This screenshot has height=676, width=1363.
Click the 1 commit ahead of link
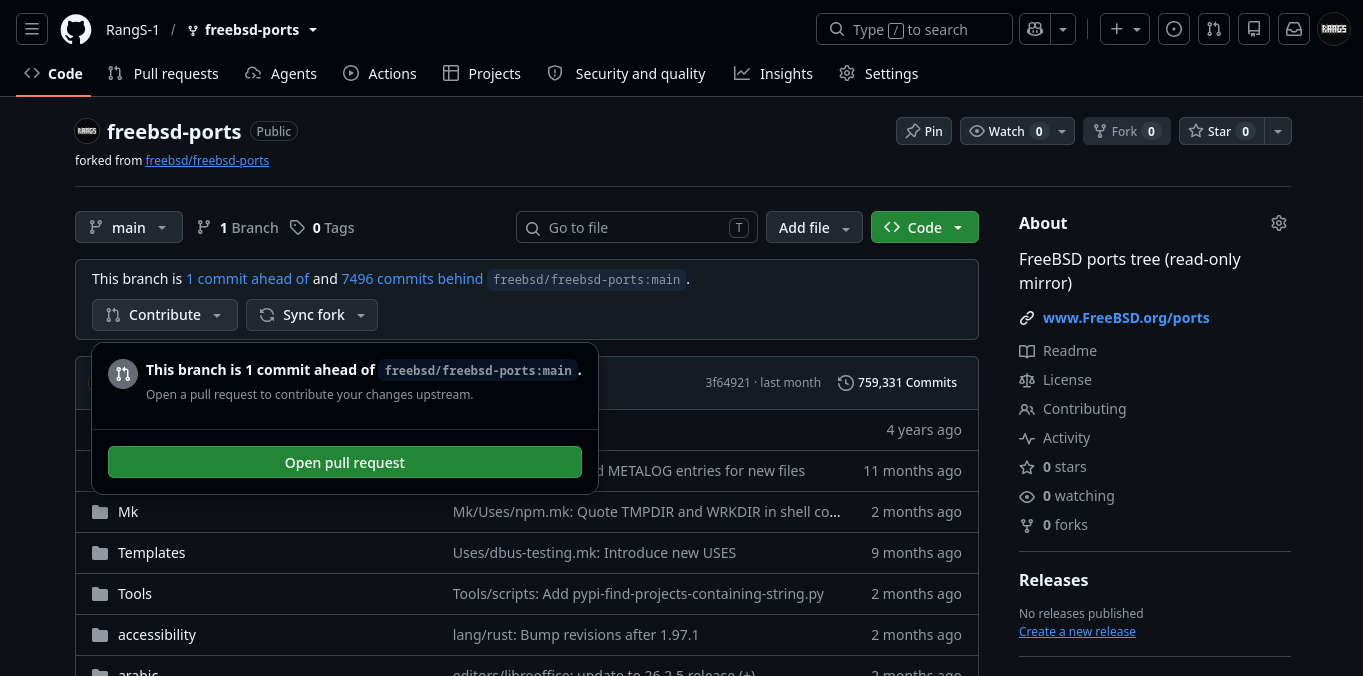coord(248,279)
